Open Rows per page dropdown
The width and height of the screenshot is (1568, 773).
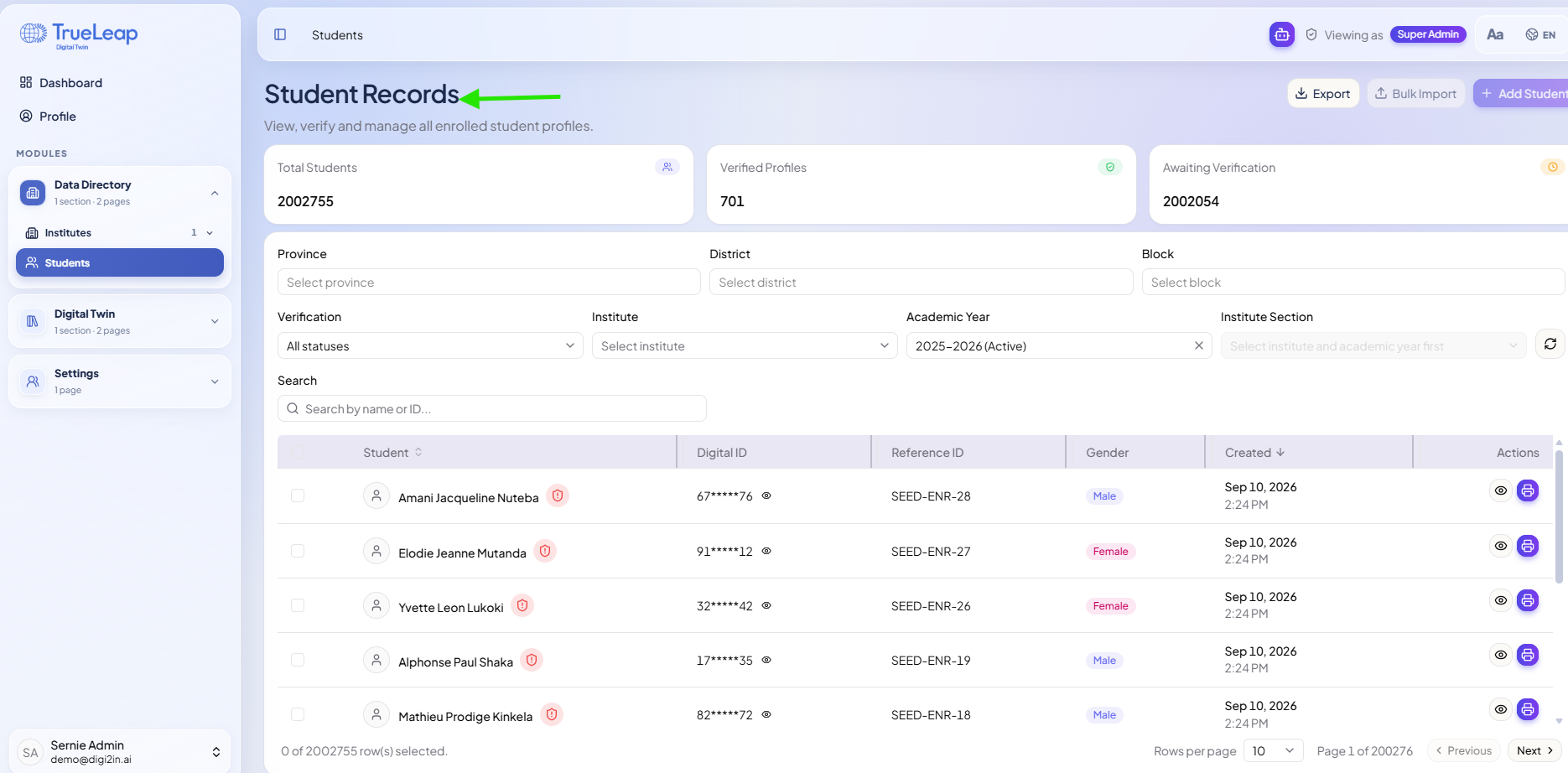pyautogui.click(x=1274, y=750)
